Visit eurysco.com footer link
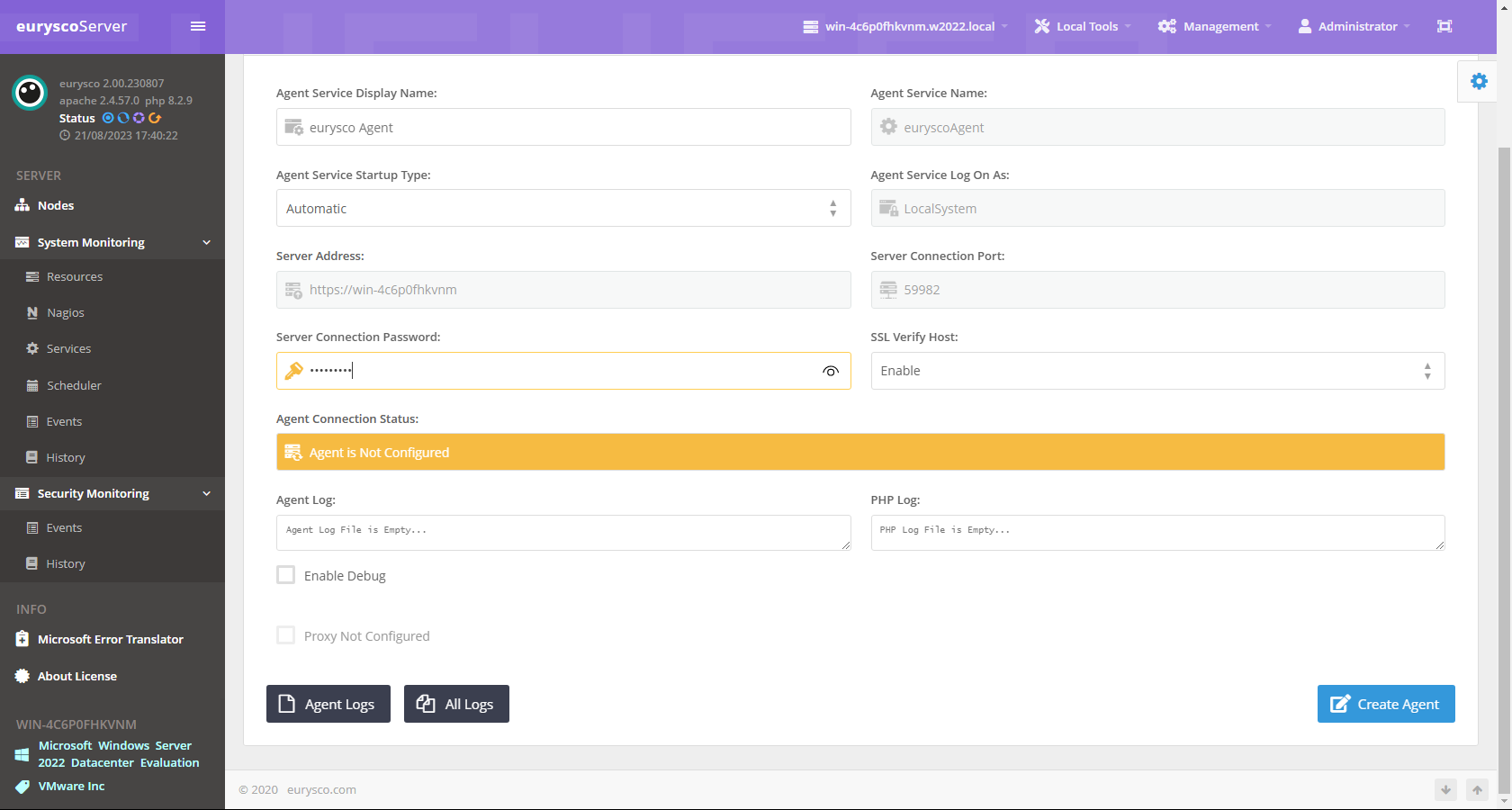1512x810 pixels. pyautogui.click(x=321, y=789)
